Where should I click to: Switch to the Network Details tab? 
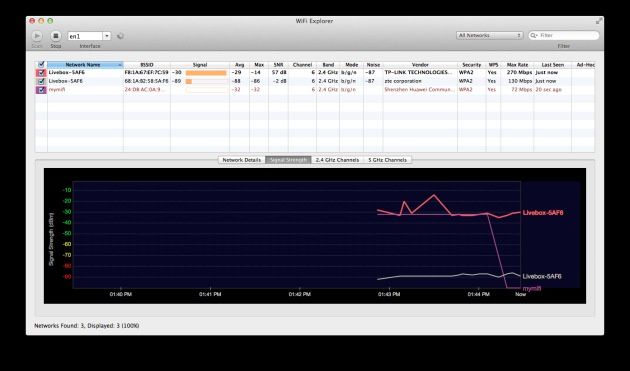pyautogui.click(x=241, y=160)
